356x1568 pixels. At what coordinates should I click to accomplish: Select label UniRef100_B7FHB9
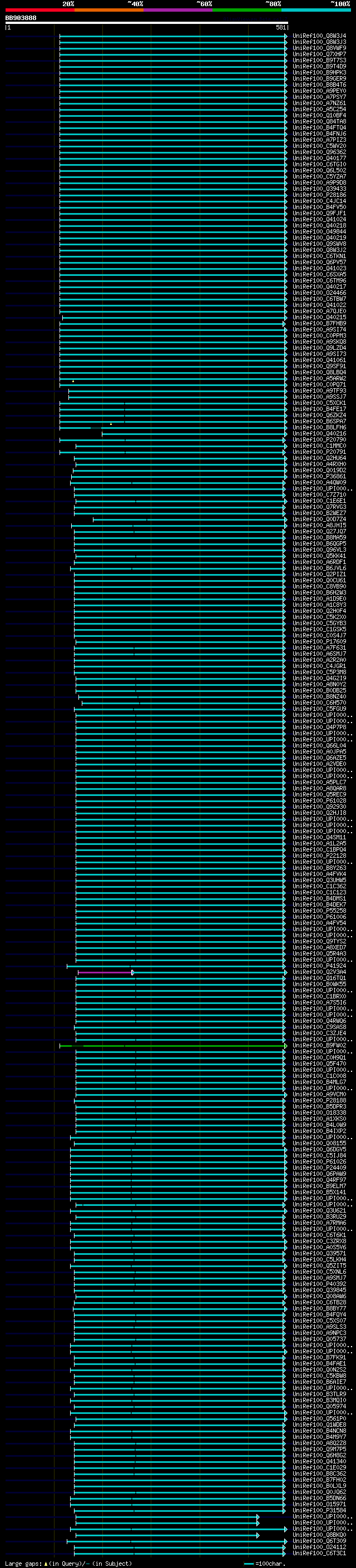click(x=319, y=323)
